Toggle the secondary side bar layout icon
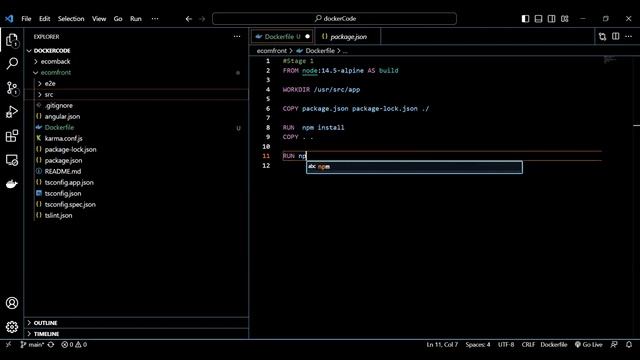This screenshot has height=360, width=640. pos(551,19)
